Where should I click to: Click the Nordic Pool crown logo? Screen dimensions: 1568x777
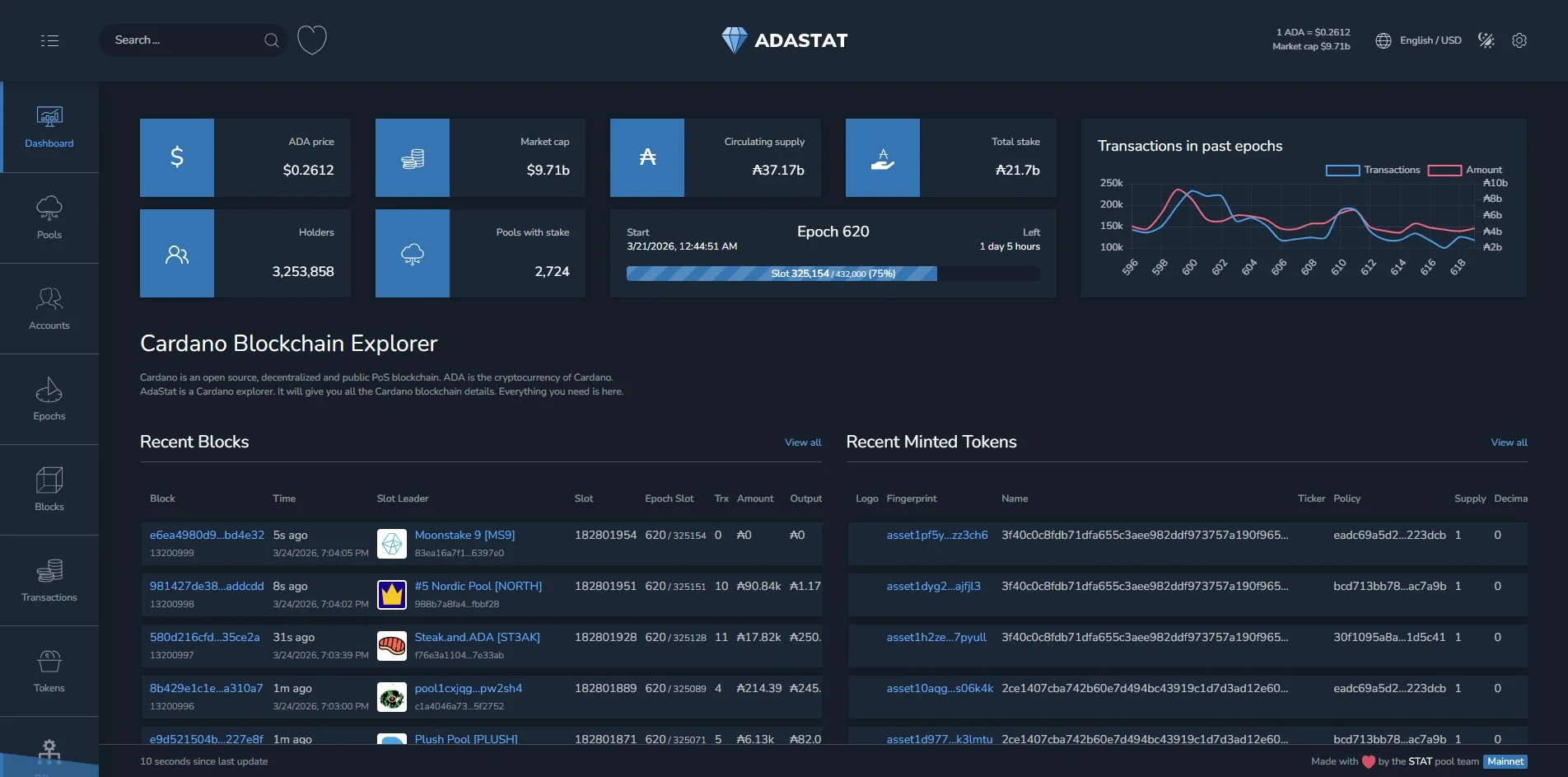coord(392,595)
